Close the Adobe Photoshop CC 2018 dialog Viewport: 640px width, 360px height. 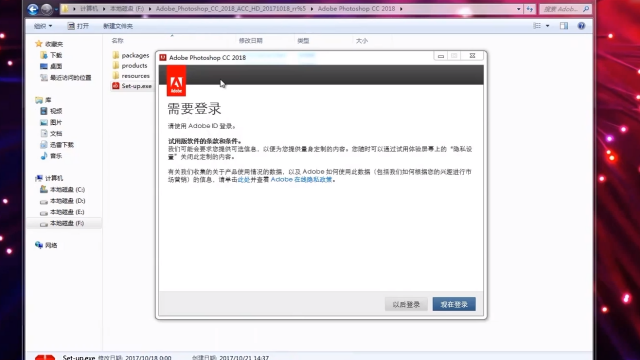[472, 56]
